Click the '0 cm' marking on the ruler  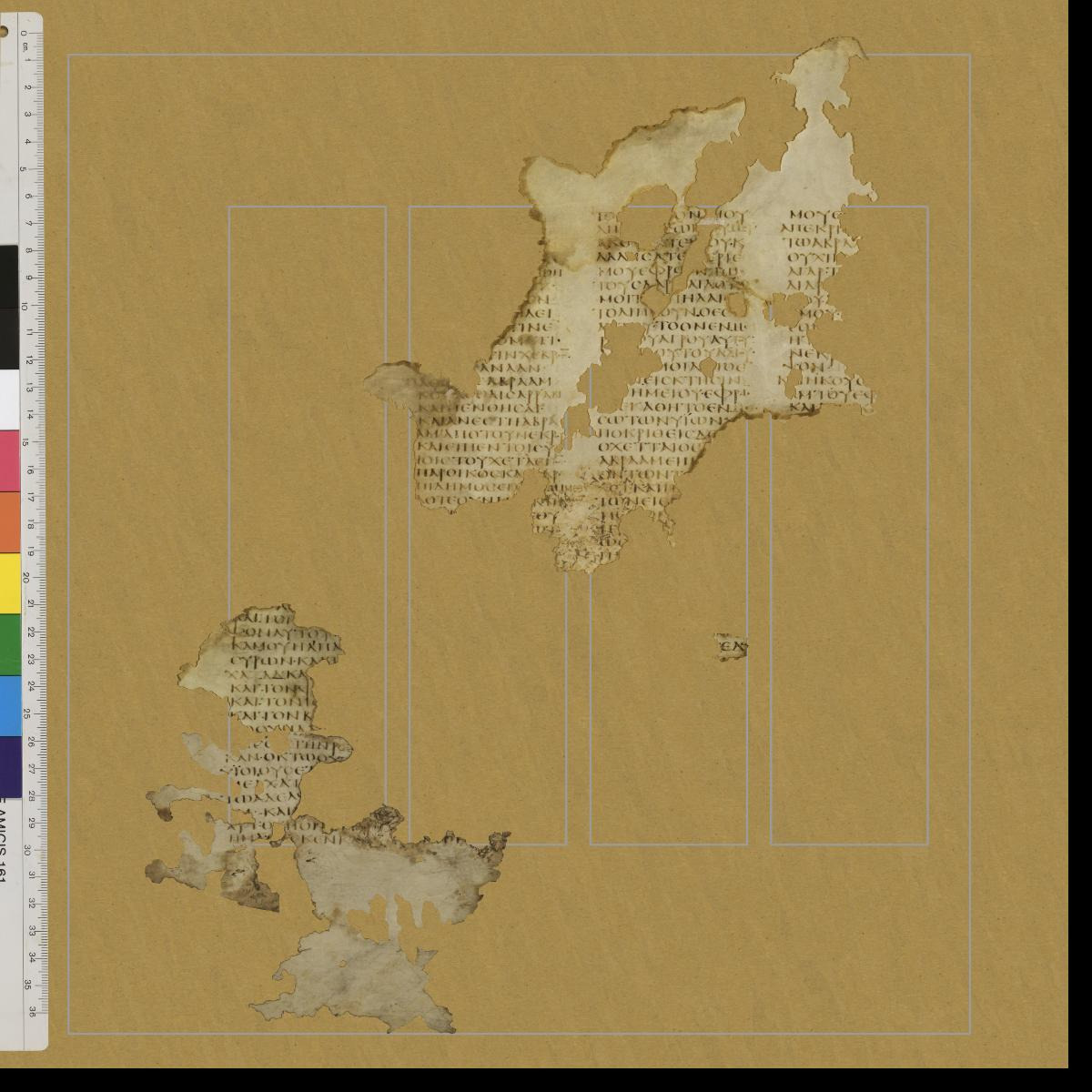tap(26, 40)
